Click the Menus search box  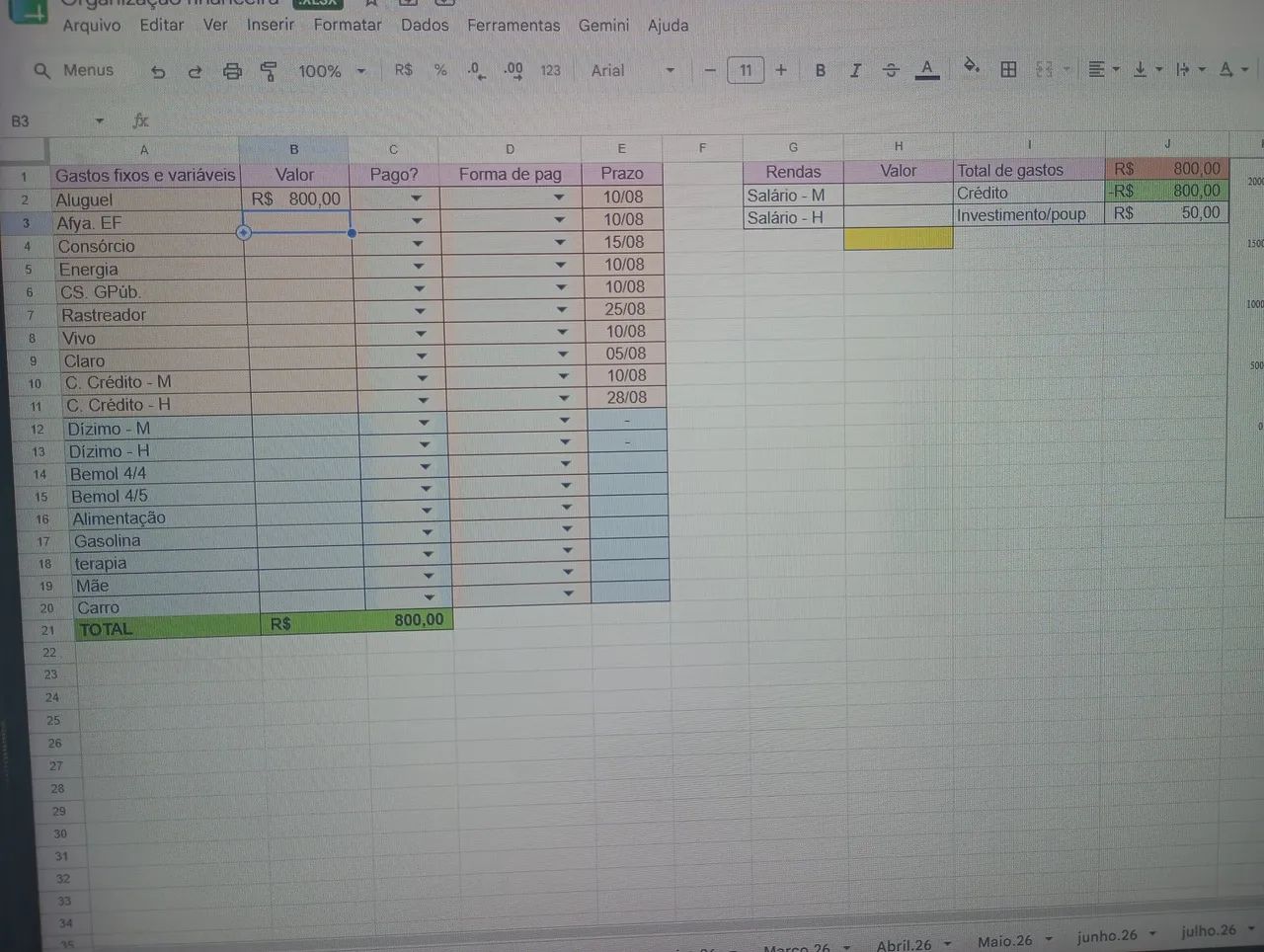(x=75, y=70)
